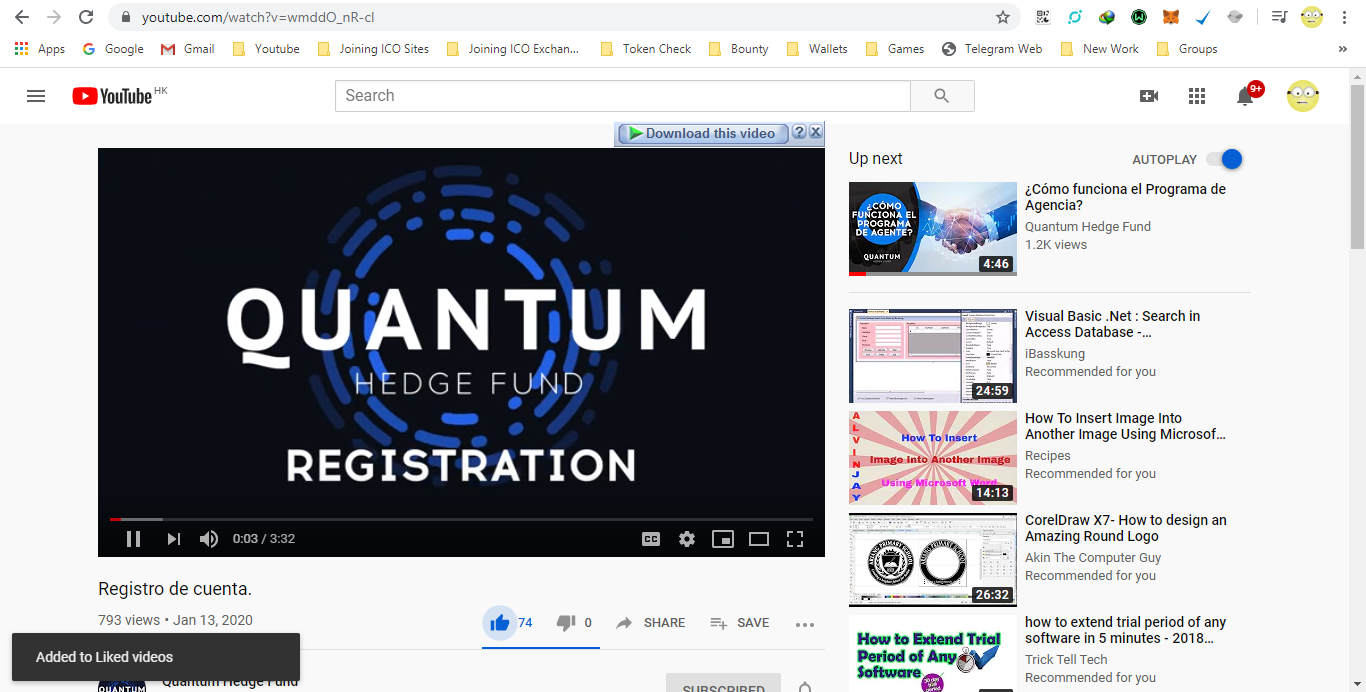This screenshot has height=692, width=1366.
Task: Open the player settings gear
Action: point(687,539)
